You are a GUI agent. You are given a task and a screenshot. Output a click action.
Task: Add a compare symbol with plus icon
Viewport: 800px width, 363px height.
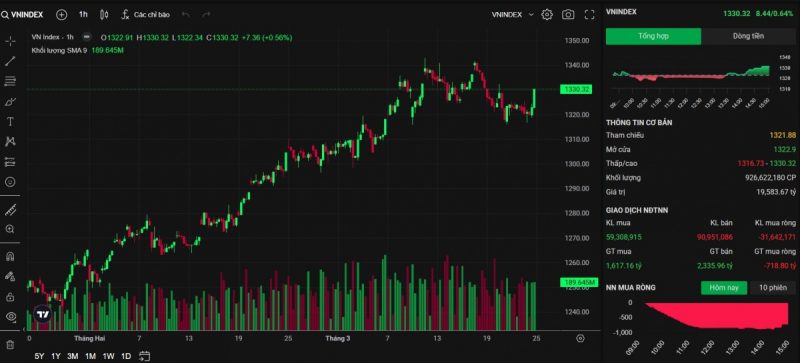tap(62, 15)
